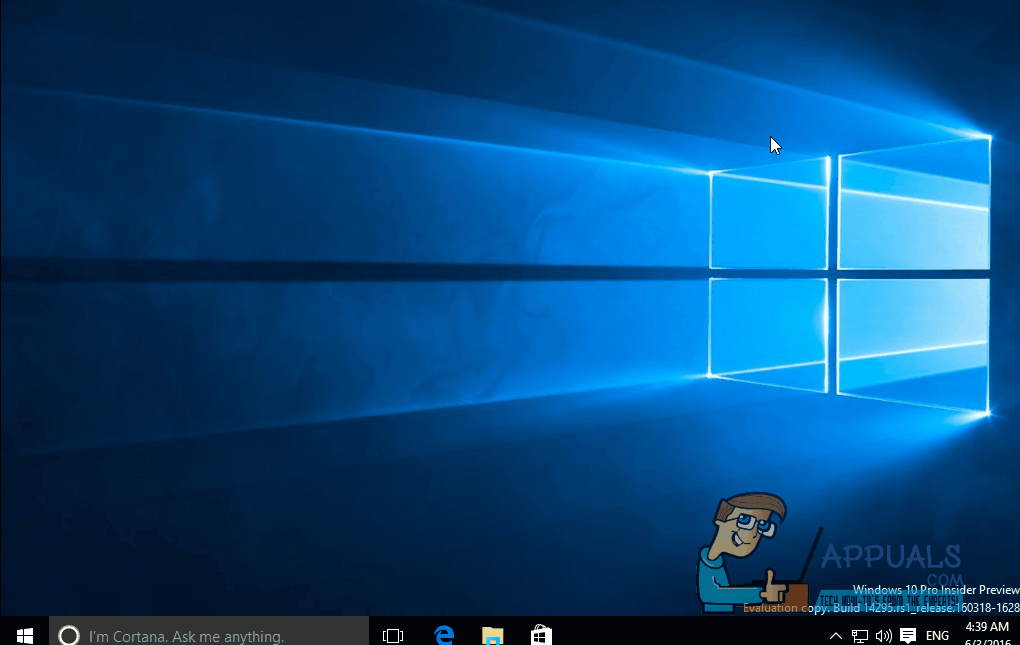Image resolution: width=1020 pixels, height=645 pixels.
Task: Open File Explorer from the taskbar
Action: click(x=490, y=635)
